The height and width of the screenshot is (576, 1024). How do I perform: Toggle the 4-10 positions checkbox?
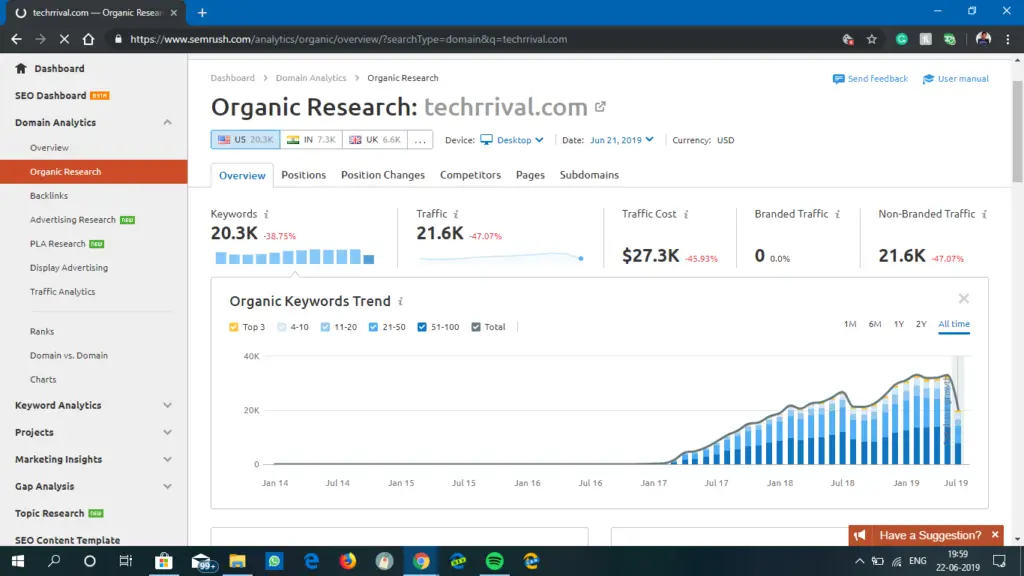[x=281, y=327]
